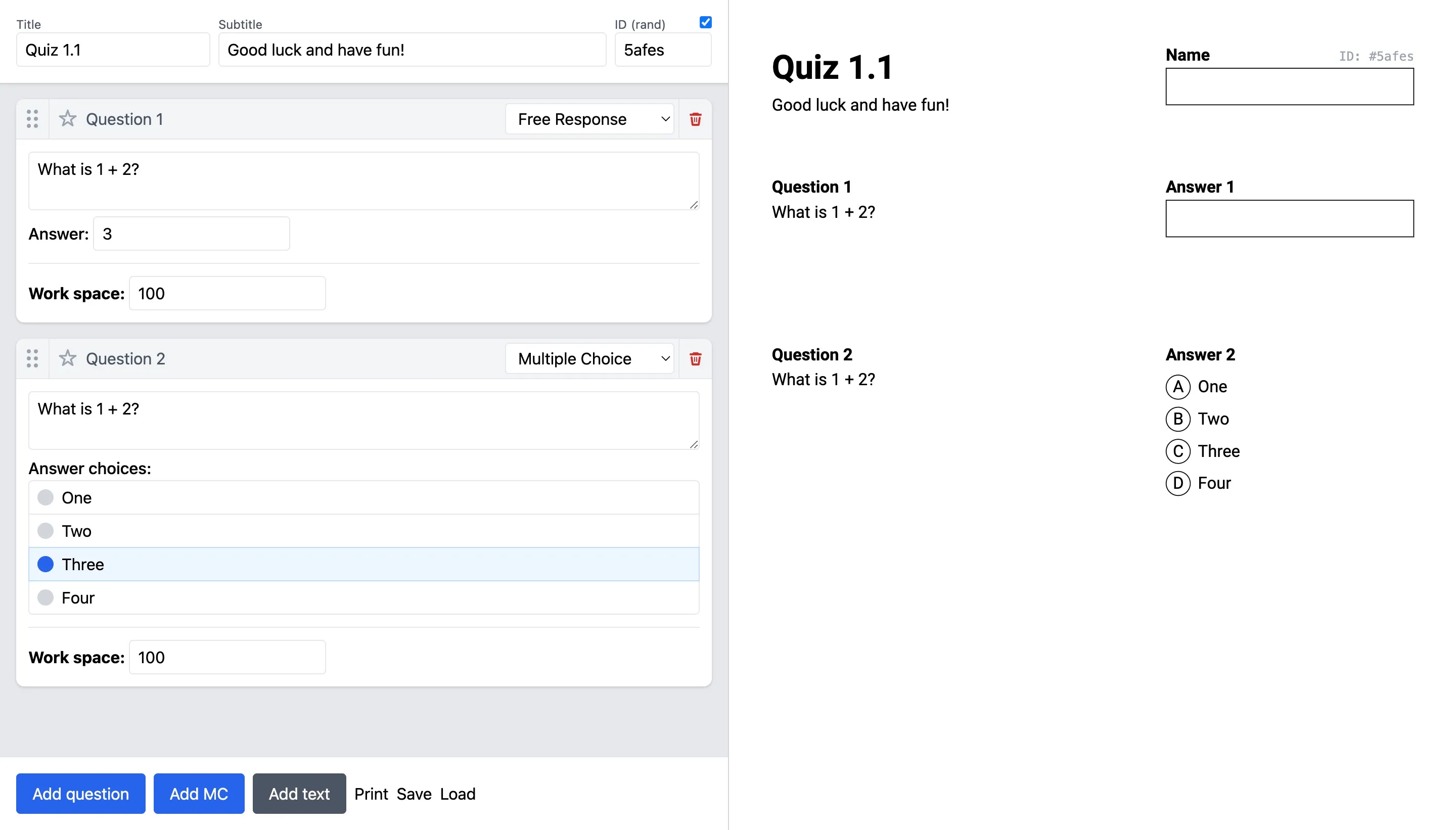1456x830 pixels.
Task: Click the Add MC button
Action: coord(198,793)
